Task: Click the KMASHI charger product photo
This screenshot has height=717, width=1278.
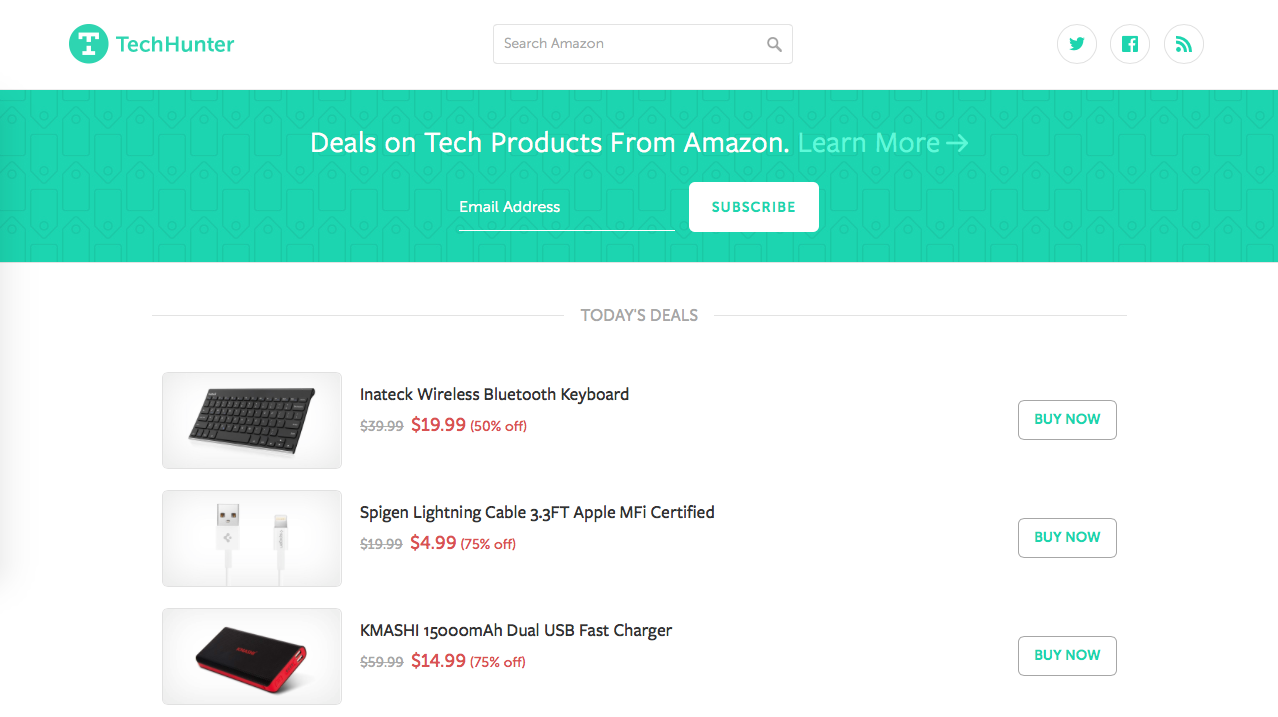Action: pyautogui.click(x=251, y=656)
